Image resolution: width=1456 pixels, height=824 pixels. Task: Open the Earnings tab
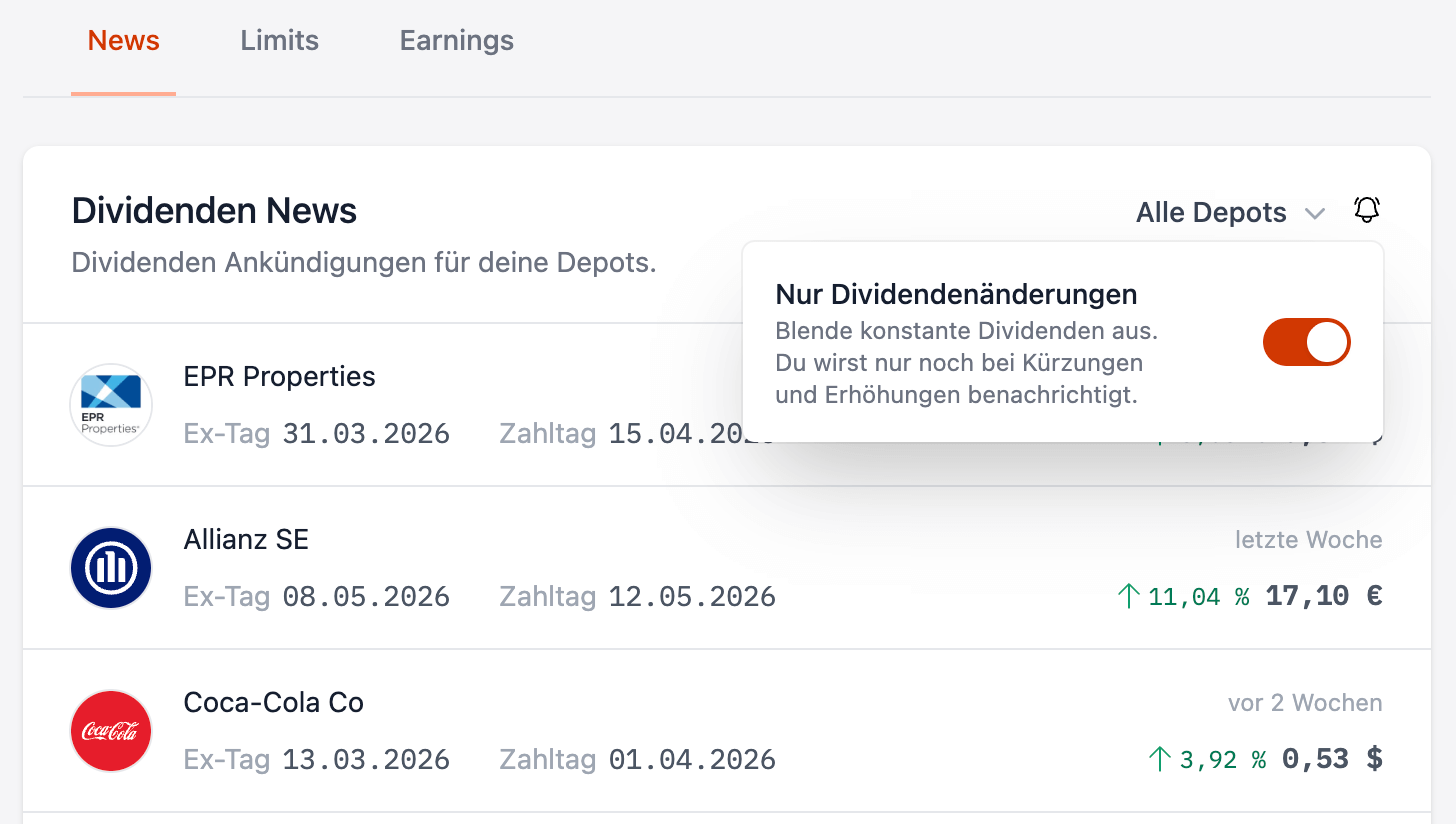(x=456, y=41)
